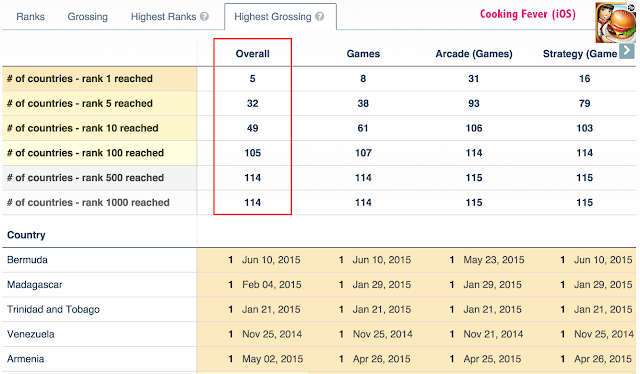The image size is (640, 374).
Task: Click Venezuela Arcade date Nov 21, 2014
Action: tap(493, 334)
